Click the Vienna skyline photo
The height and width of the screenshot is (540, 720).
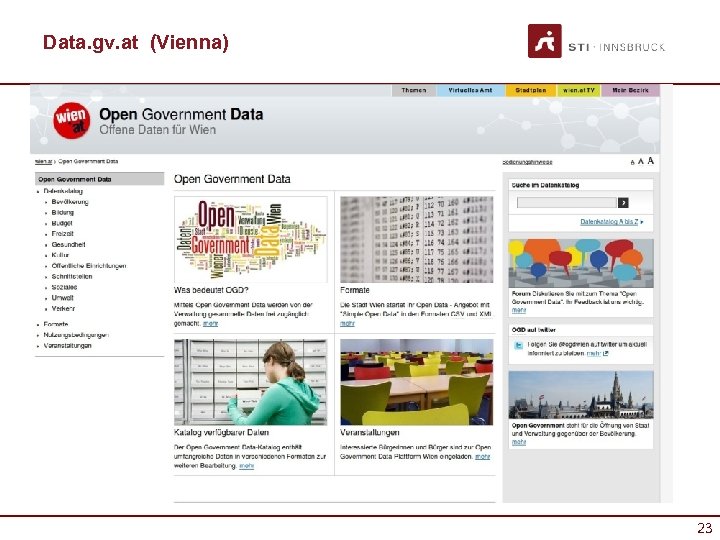point(581,395)
